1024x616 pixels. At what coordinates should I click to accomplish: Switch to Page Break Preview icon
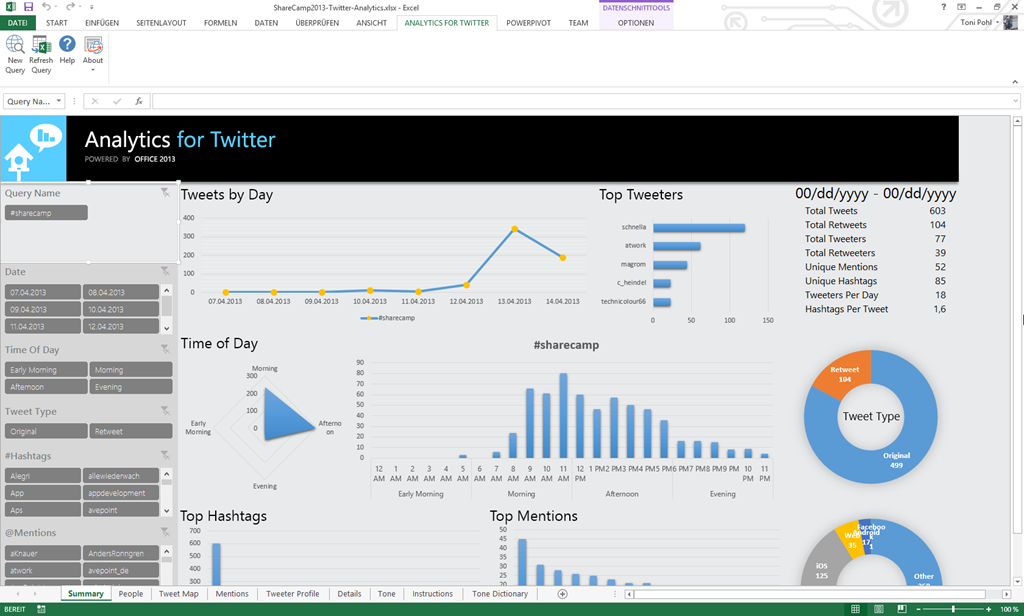[x=902, y=609]
